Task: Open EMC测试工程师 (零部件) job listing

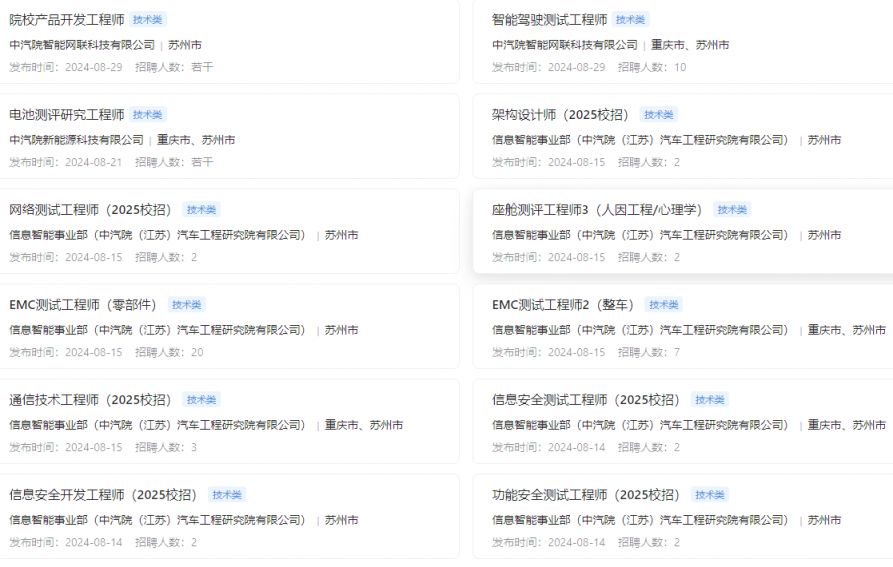Action: tap(83, 305)
